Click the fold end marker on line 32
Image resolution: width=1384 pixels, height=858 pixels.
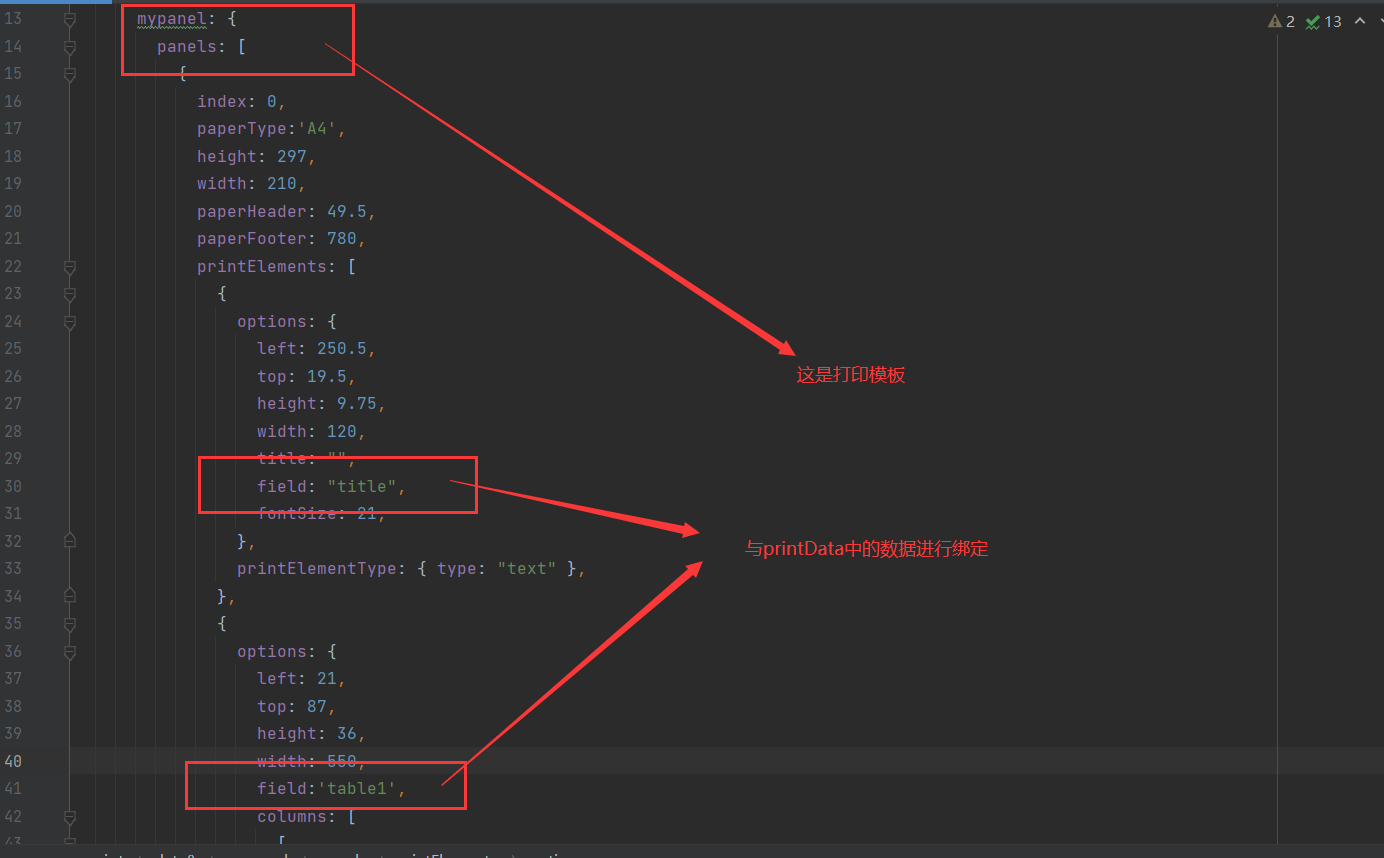[x=69, y=541]
